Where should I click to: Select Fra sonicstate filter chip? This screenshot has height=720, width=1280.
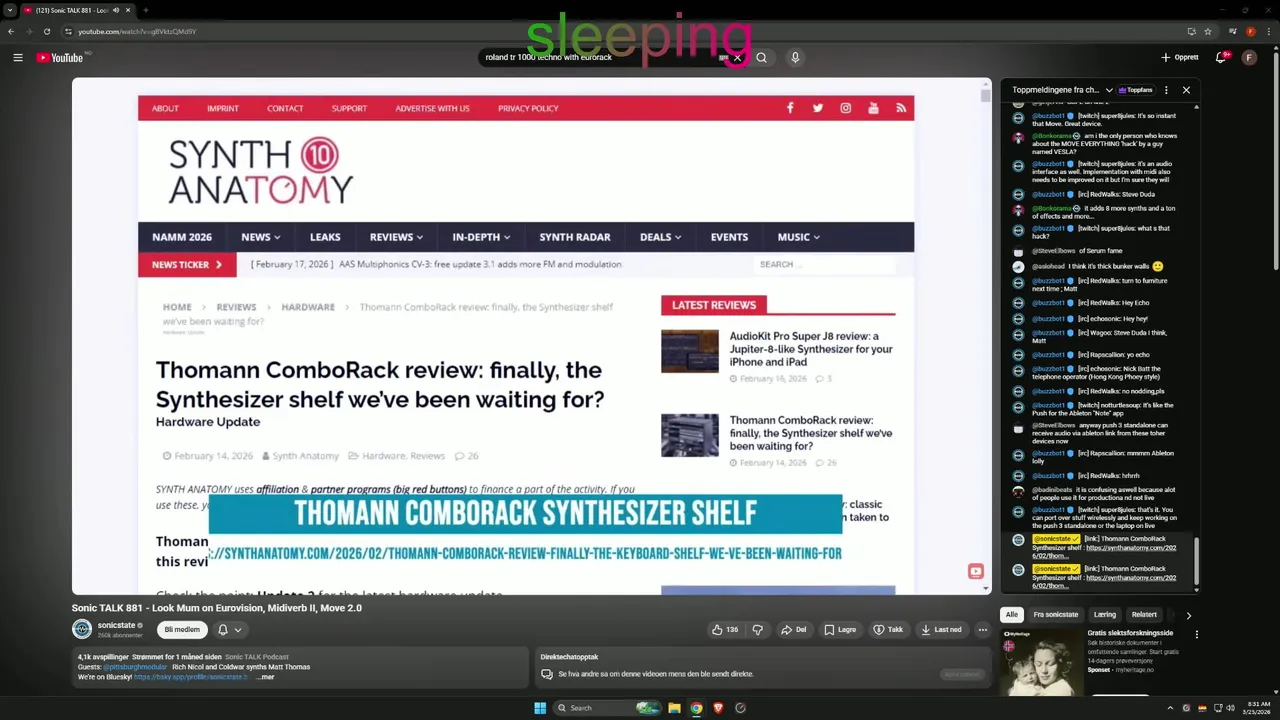pos(1056,615)
